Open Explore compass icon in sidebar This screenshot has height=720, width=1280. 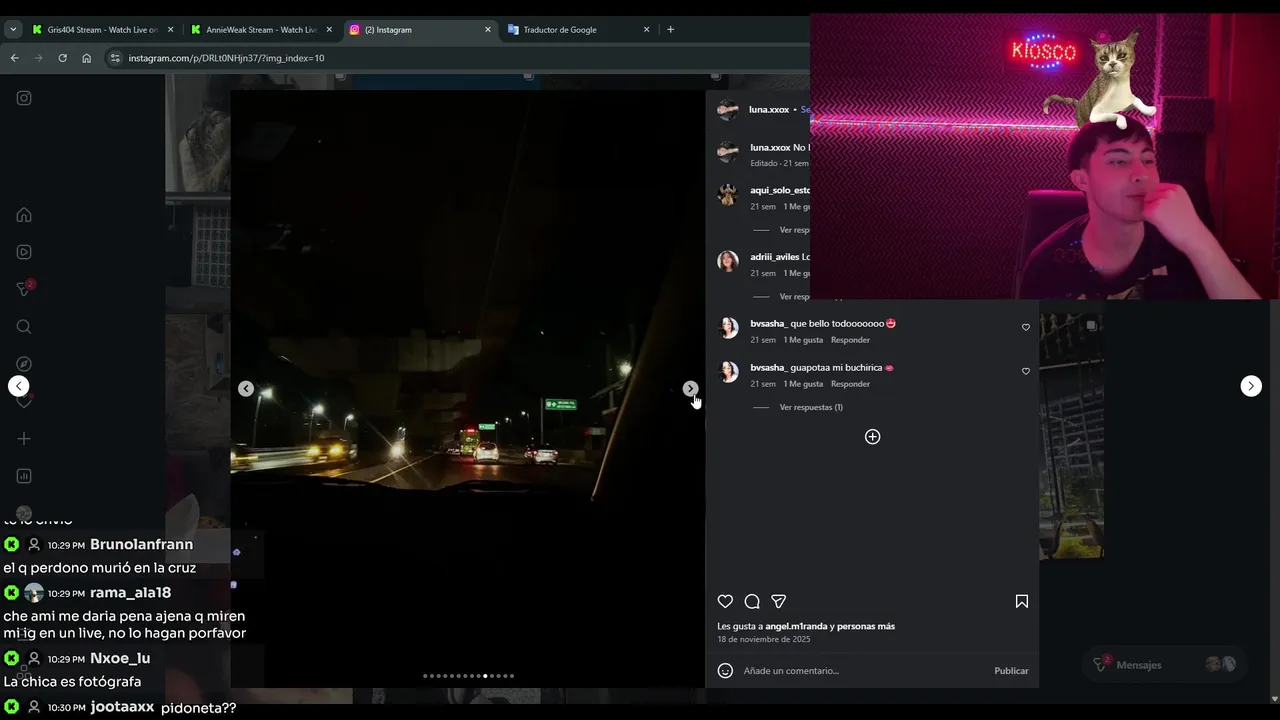24,364
